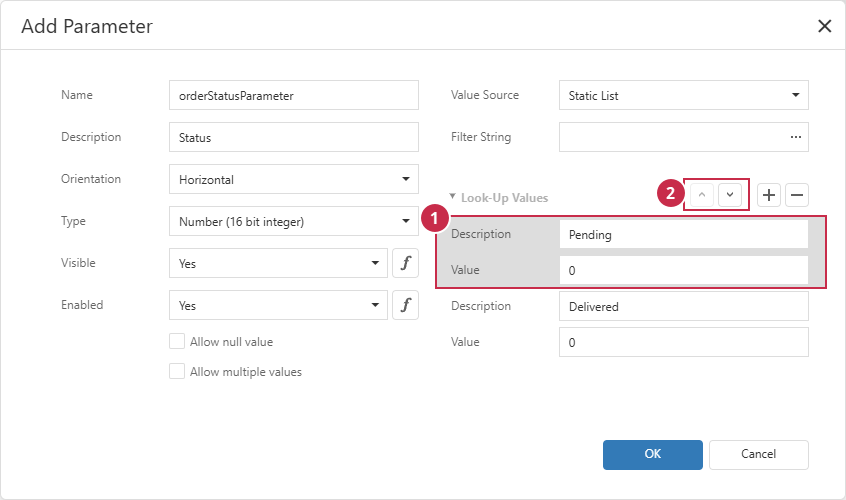Viewport: 846px width, 500px height.
Task: Click the Orientation label
Action: tap(91, 179)
